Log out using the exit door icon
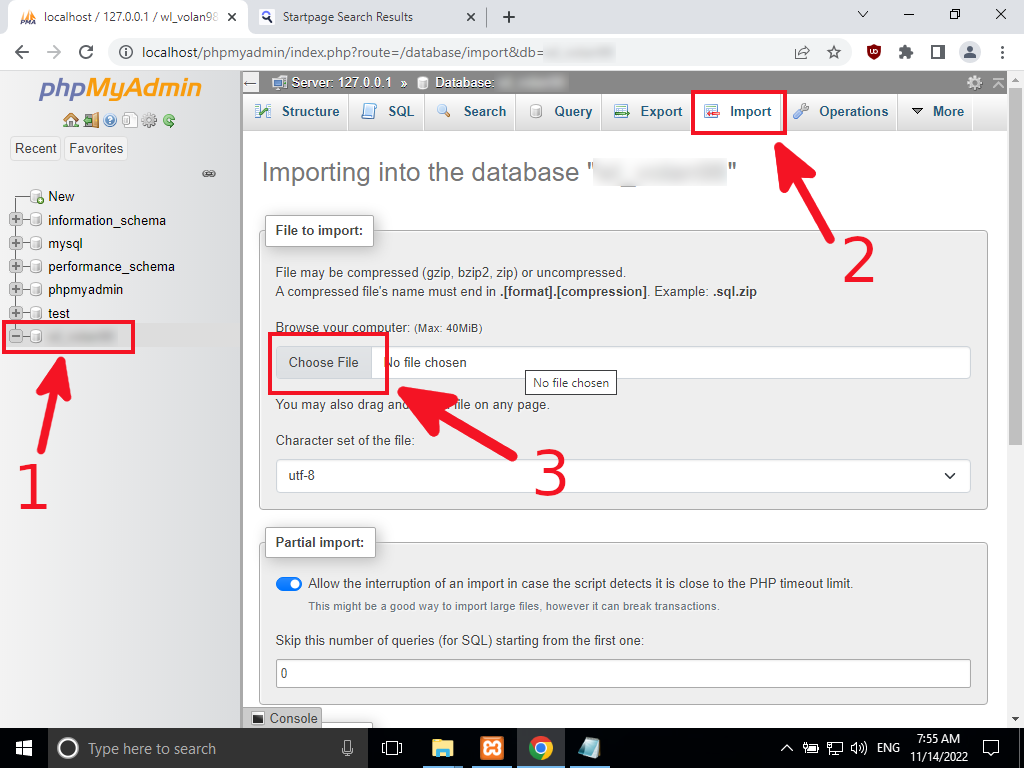 click(x=91, y=120)
